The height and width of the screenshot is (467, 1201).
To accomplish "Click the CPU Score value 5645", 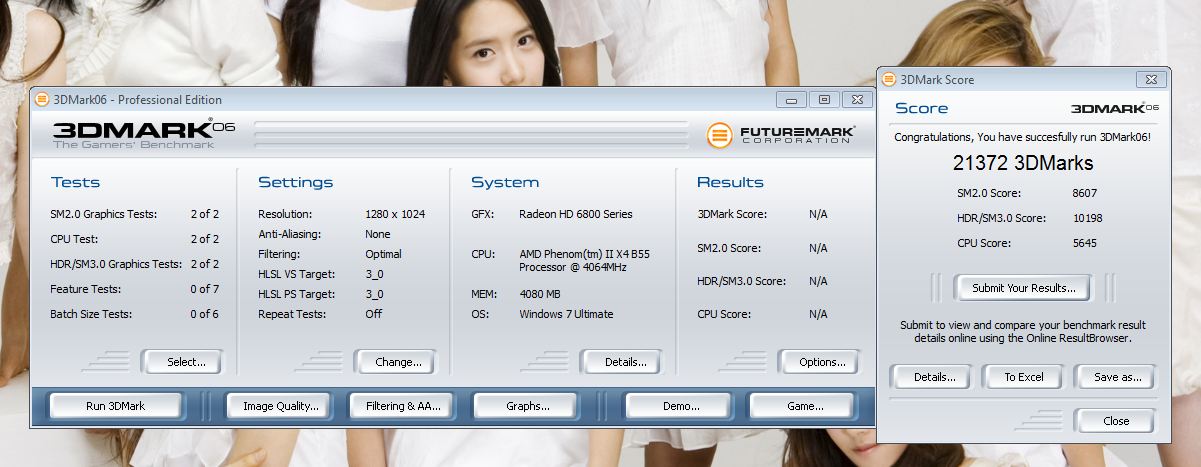I will pos(1084,243).
